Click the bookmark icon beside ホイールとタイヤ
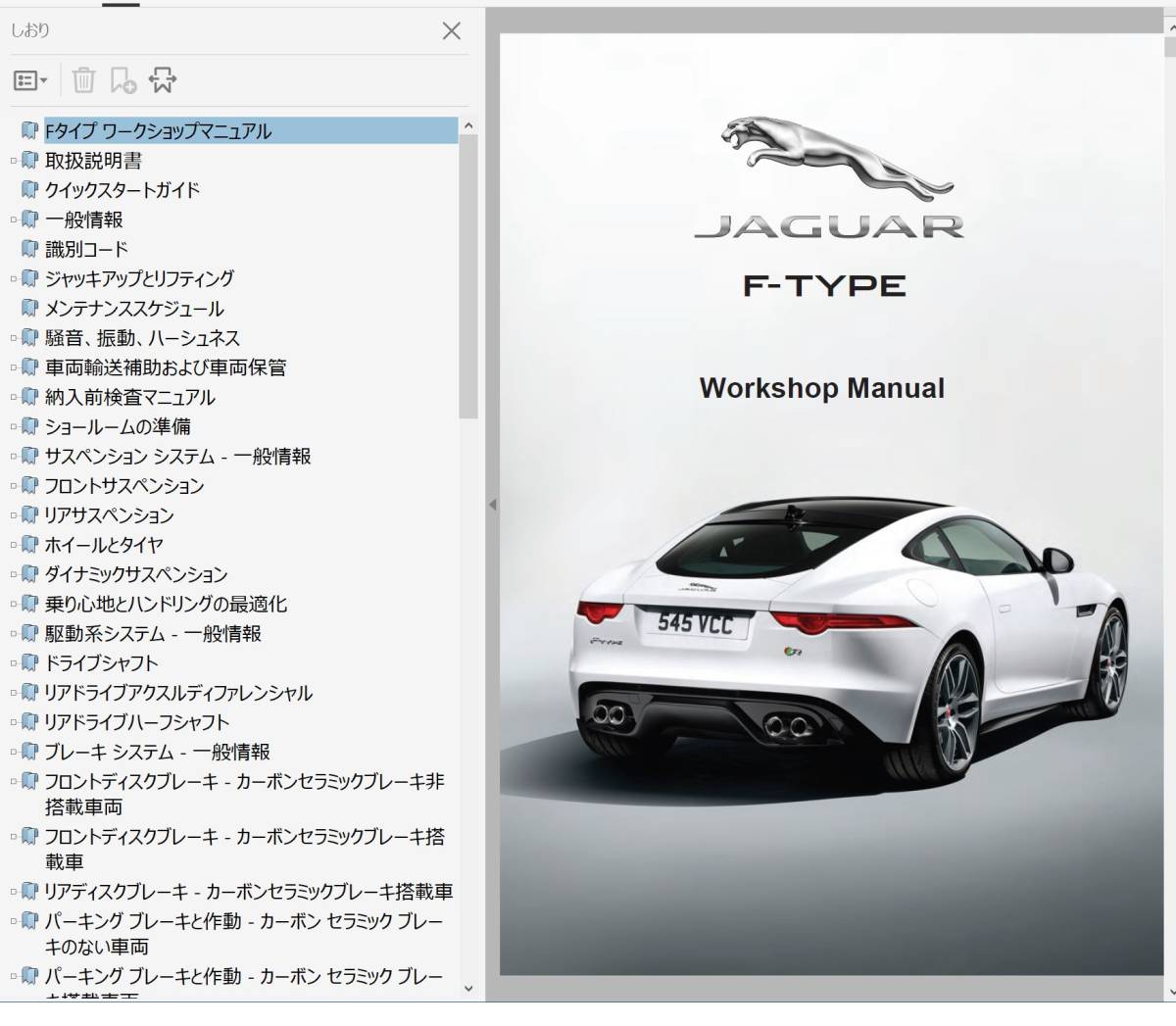 pyautogui.click(x=30, y=545)
